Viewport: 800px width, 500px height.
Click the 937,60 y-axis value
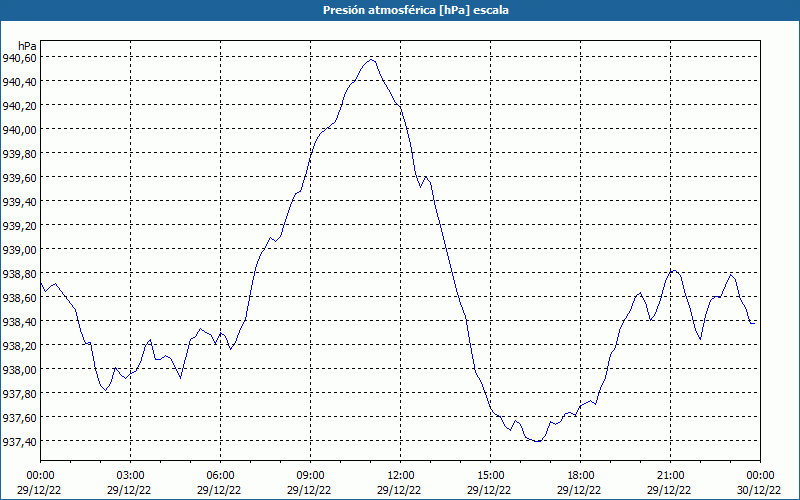pyautogui.click(x=19, y=417)
